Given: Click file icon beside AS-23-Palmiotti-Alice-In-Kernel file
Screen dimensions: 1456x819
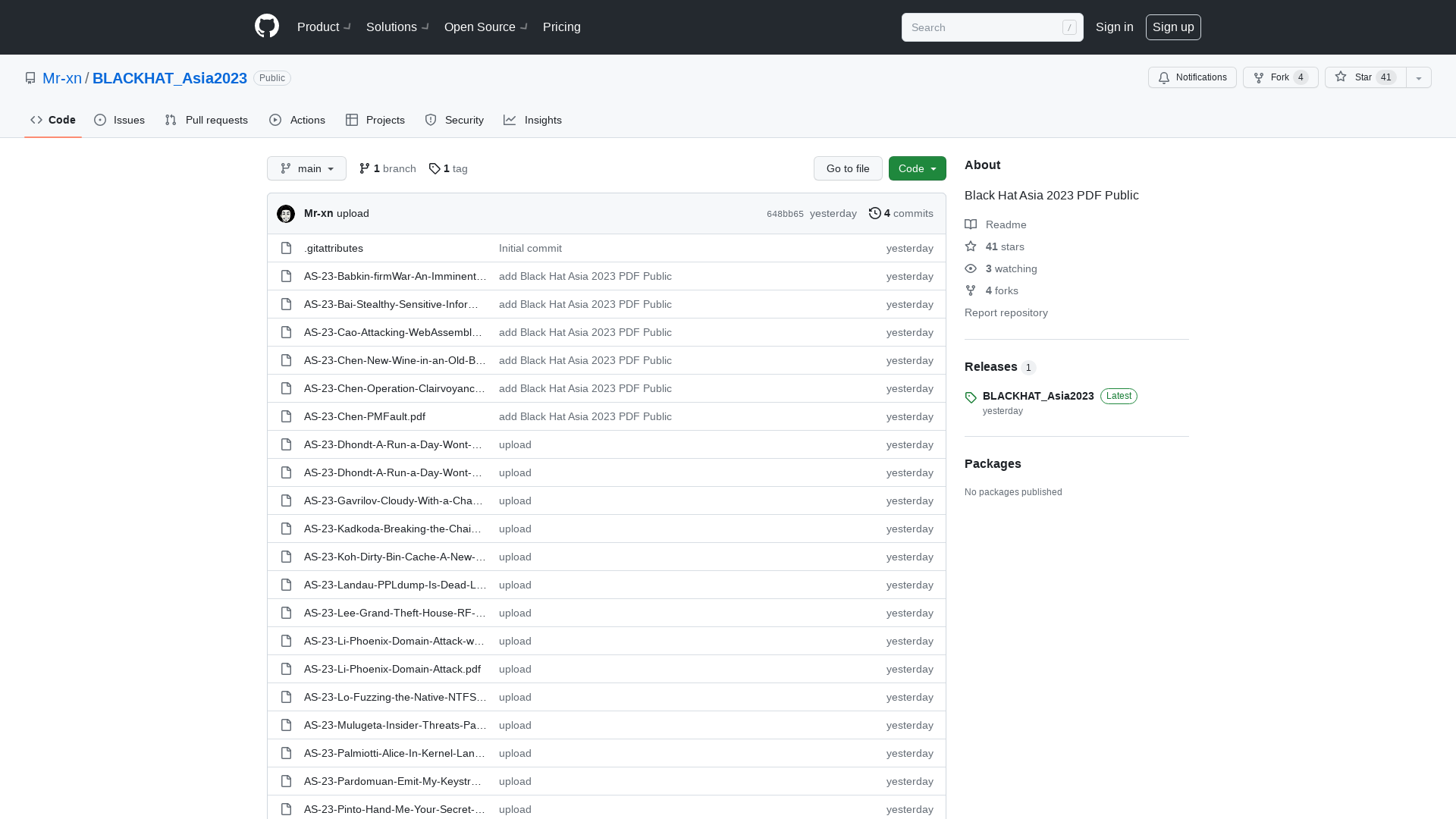Looking at the screenshot, I should [x=286, y=753].
